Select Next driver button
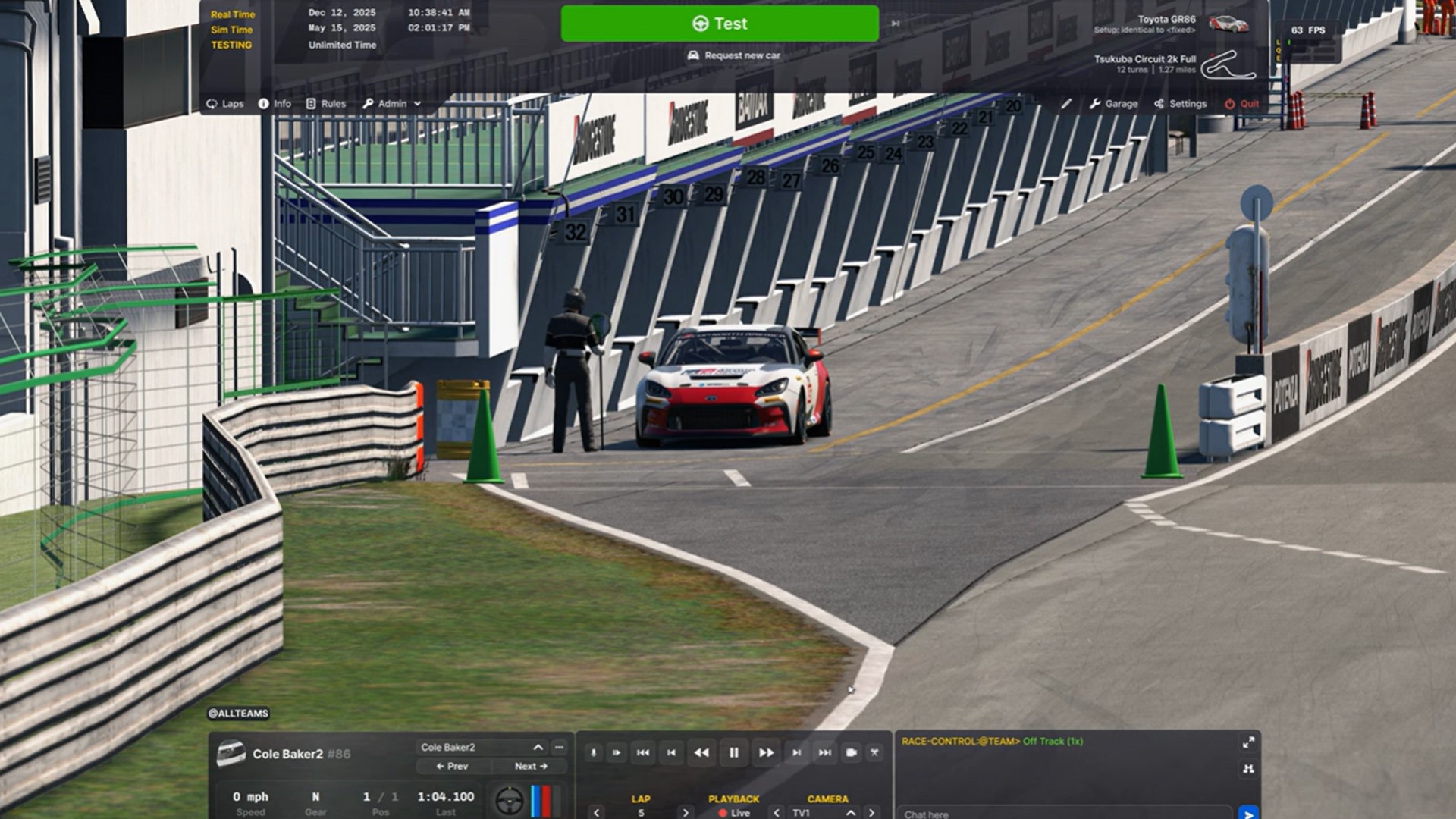 pos(531,767)
